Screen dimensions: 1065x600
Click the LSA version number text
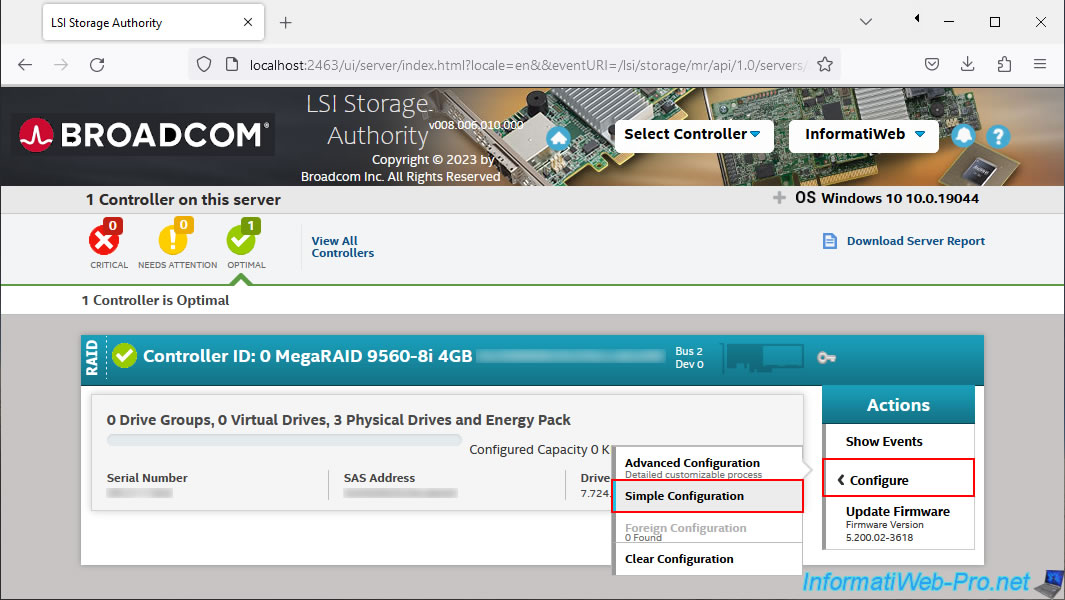coord(475,125)
